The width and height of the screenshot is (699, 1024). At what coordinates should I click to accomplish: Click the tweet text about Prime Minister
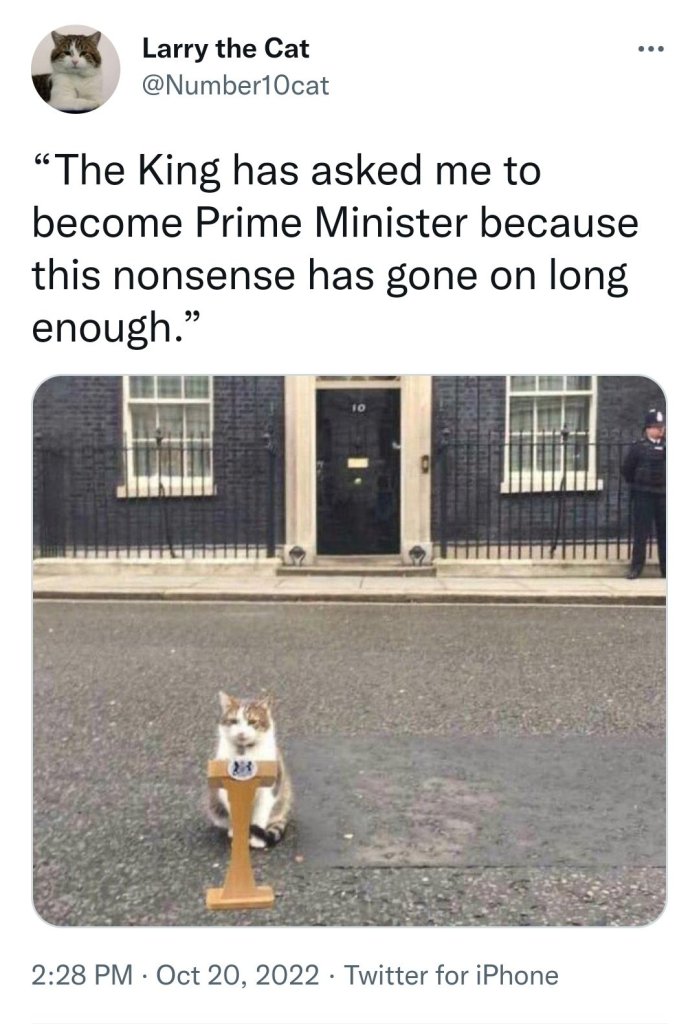point(335,248)
